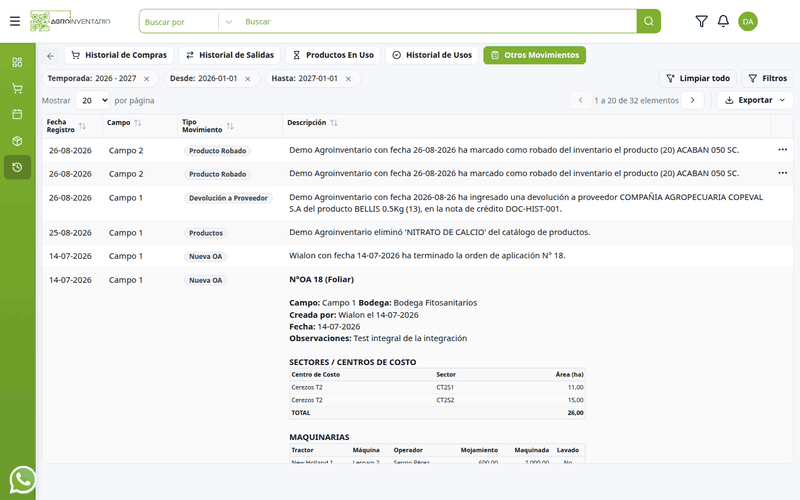Sort by Campo column
The width and height of the screenshot is (800, 500).
pyautogui.click(x=137, y=122)
